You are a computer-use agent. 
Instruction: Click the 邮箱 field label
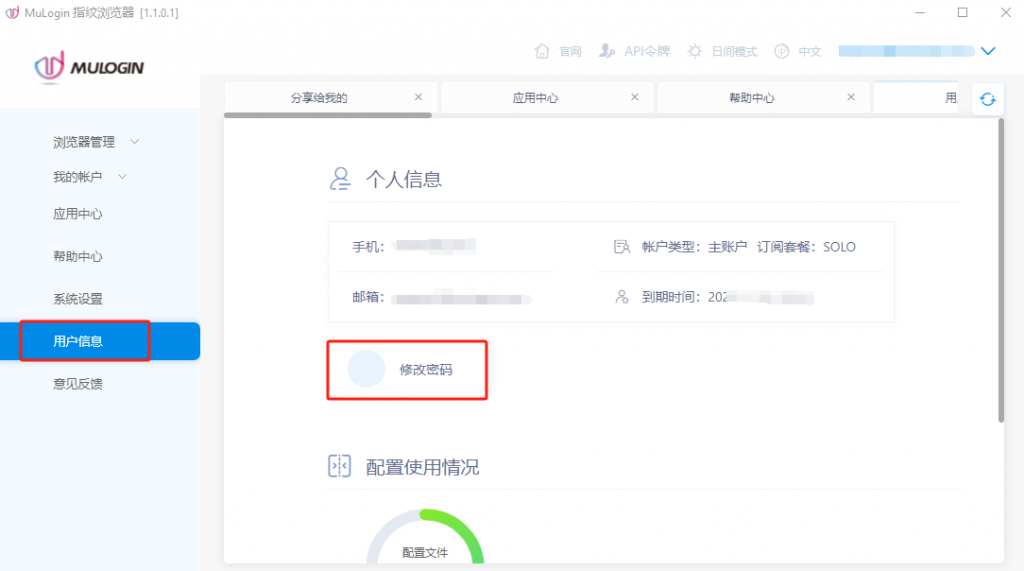point(368,297)
